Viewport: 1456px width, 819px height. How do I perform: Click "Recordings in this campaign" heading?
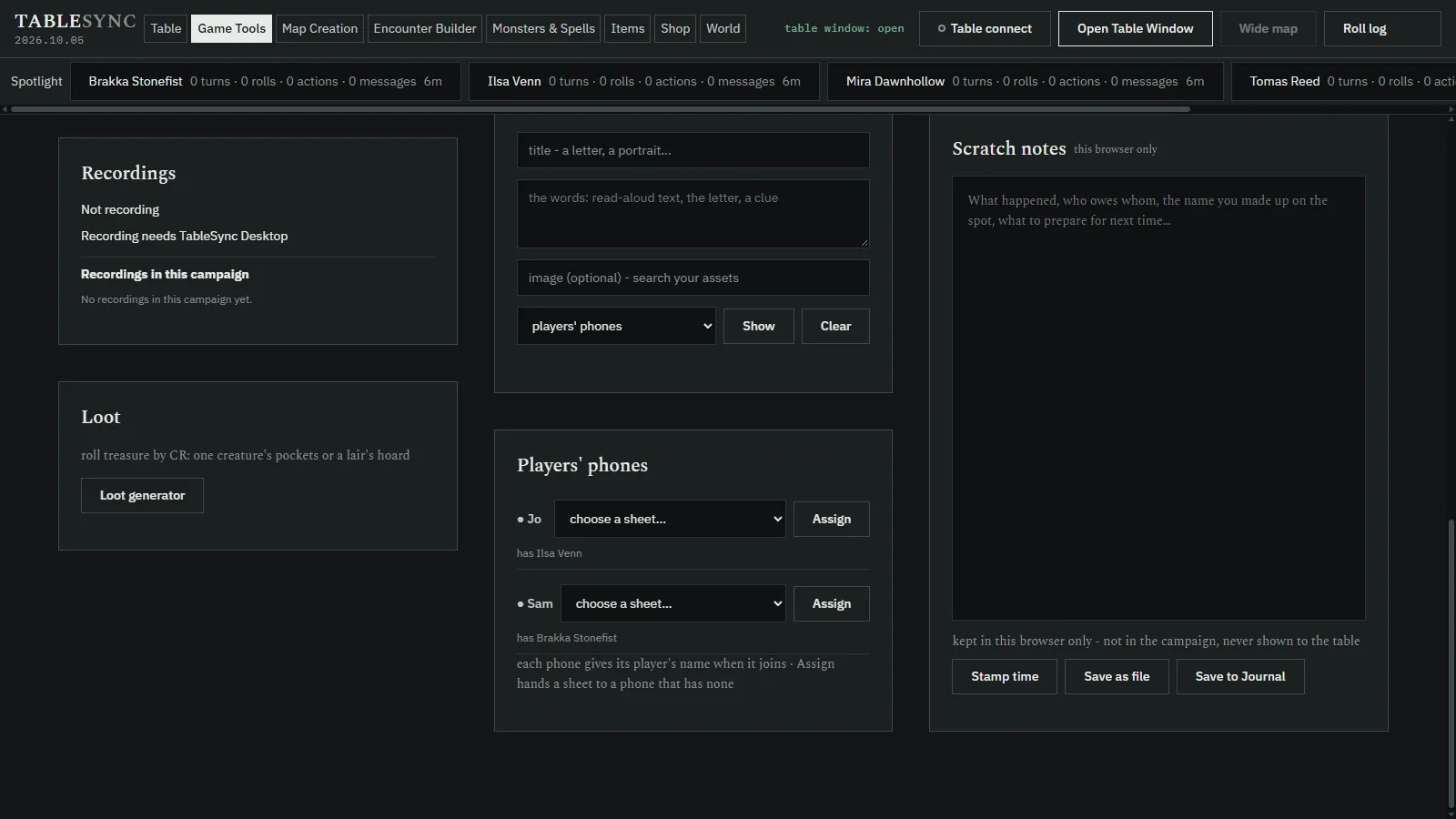[165, 274]
